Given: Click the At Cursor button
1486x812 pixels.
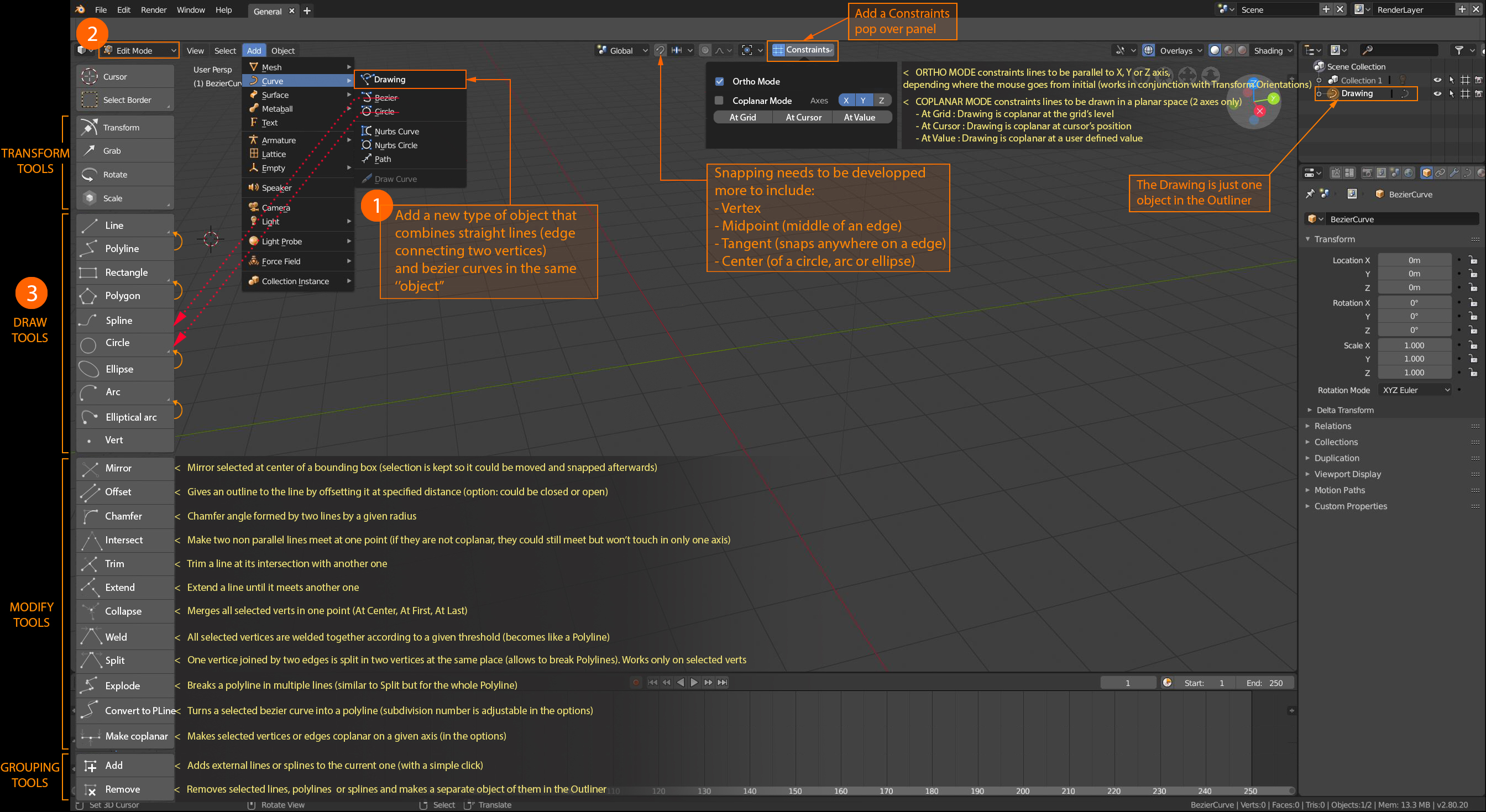Looking at the screenshot, I should tap(803, 117).
